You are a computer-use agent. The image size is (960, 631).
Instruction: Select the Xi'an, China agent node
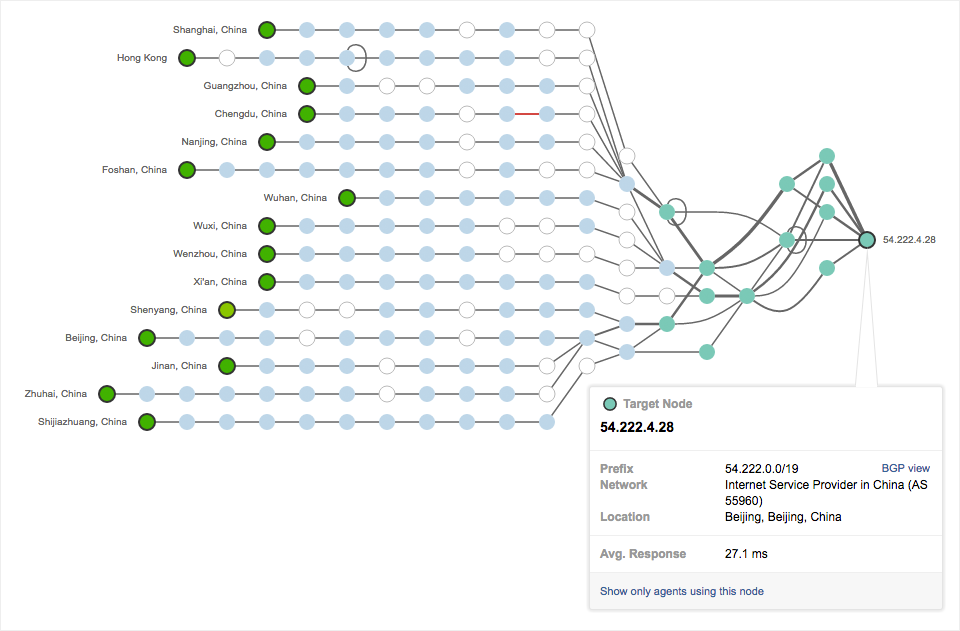pos(267,282)
